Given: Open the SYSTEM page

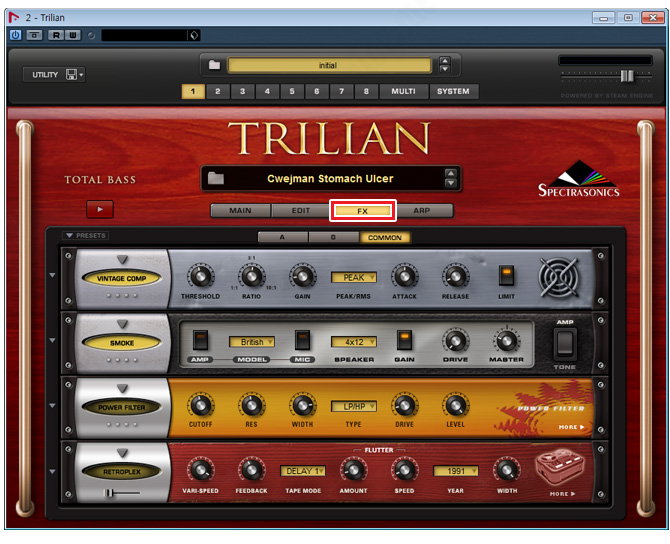Looking at the screenshot, I should pyautogui.click(x=453, y=91).
